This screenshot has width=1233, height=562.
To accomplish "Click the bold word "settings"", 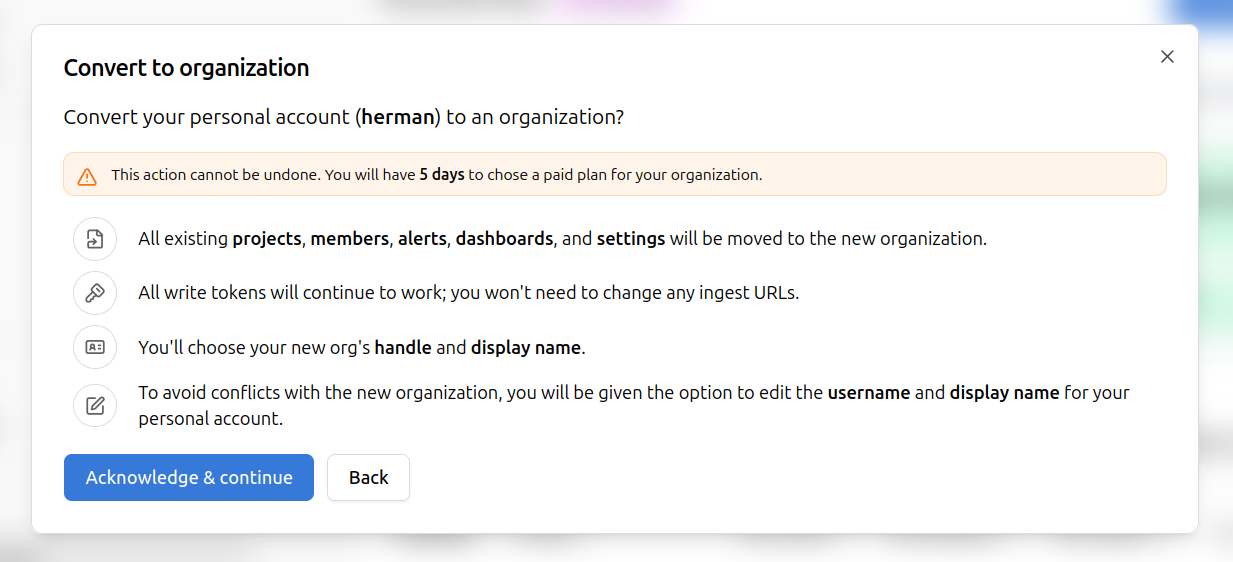I will tap(630, 239).
